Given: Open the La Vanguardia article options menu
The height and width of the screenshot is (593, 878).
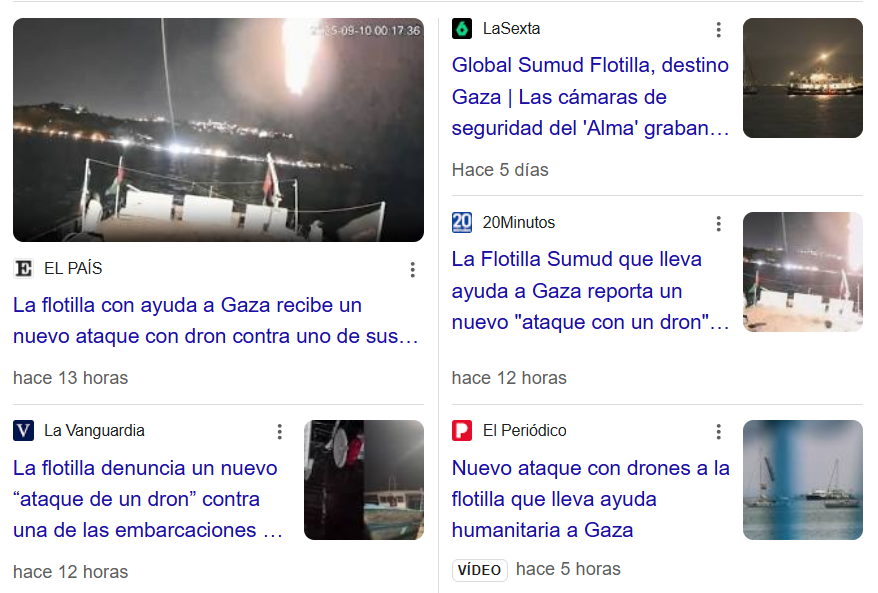Looking at the screenshot, I should 279,432.
